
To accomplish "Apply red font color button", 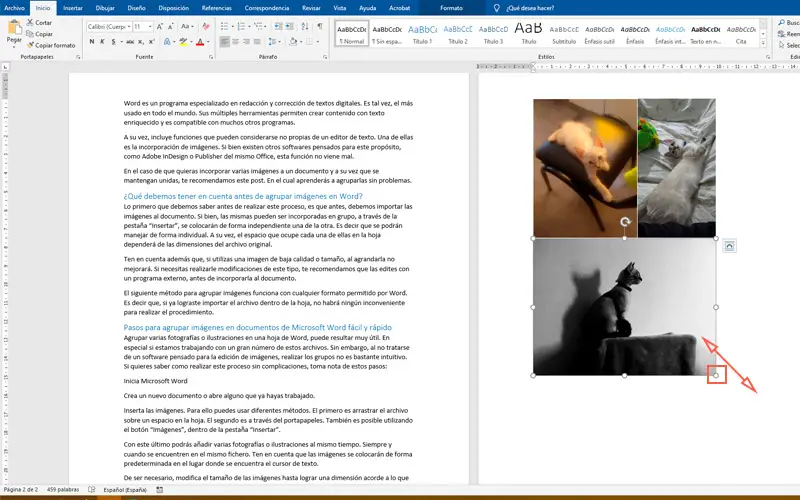I will click(x=200, y=42).
